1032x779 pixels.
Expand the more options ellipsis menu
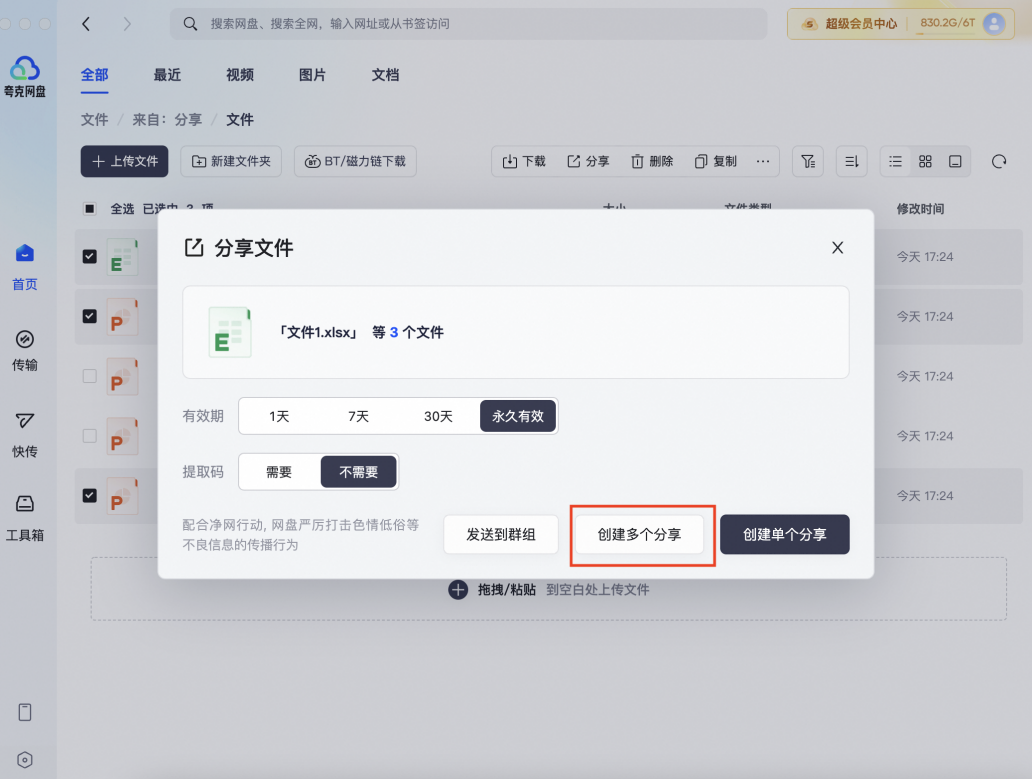click(x=763, y=161)
